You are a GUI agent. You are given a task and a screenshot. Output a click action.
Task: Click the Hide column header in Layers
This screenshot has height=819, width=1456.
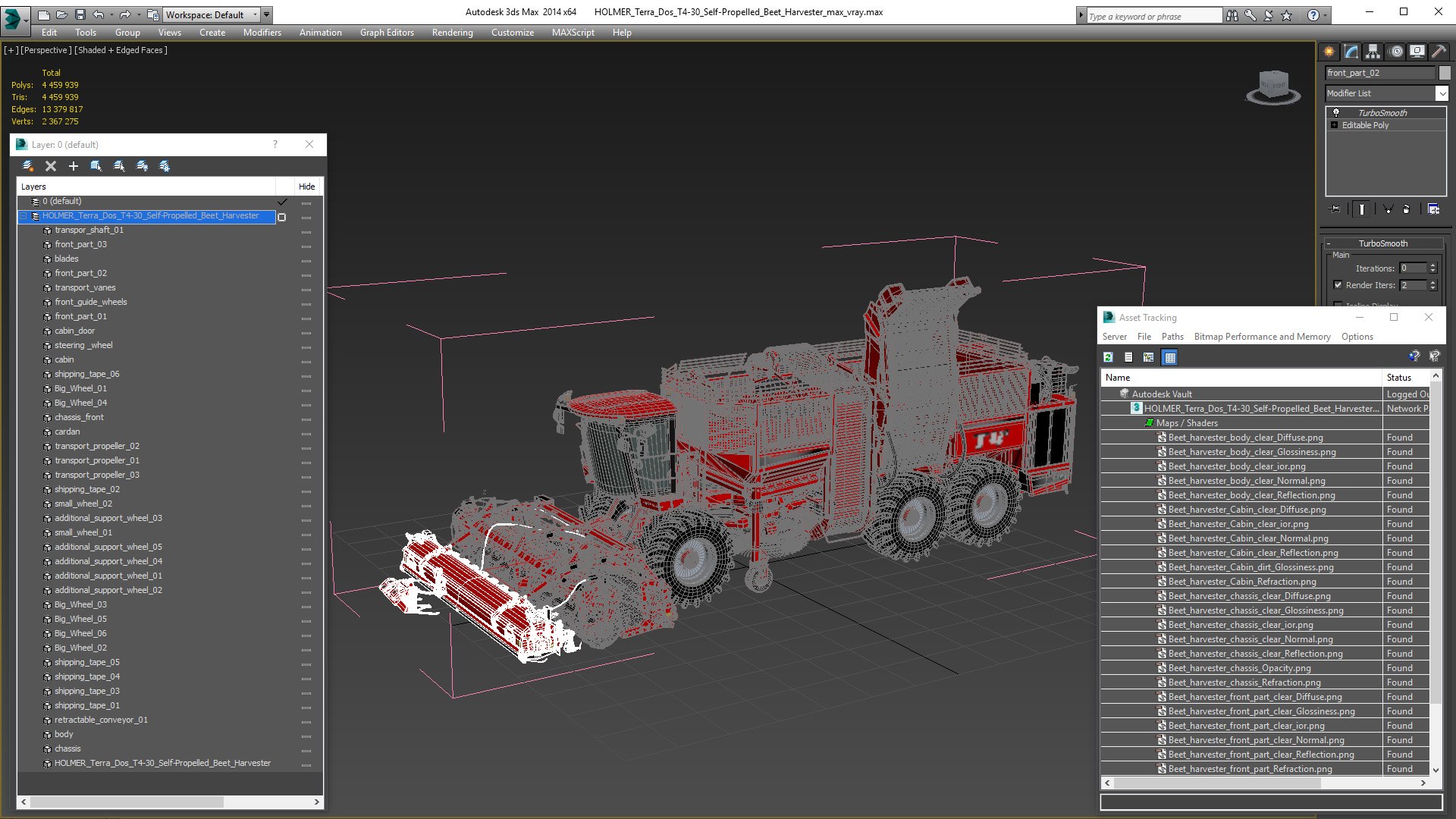[306, 187]
